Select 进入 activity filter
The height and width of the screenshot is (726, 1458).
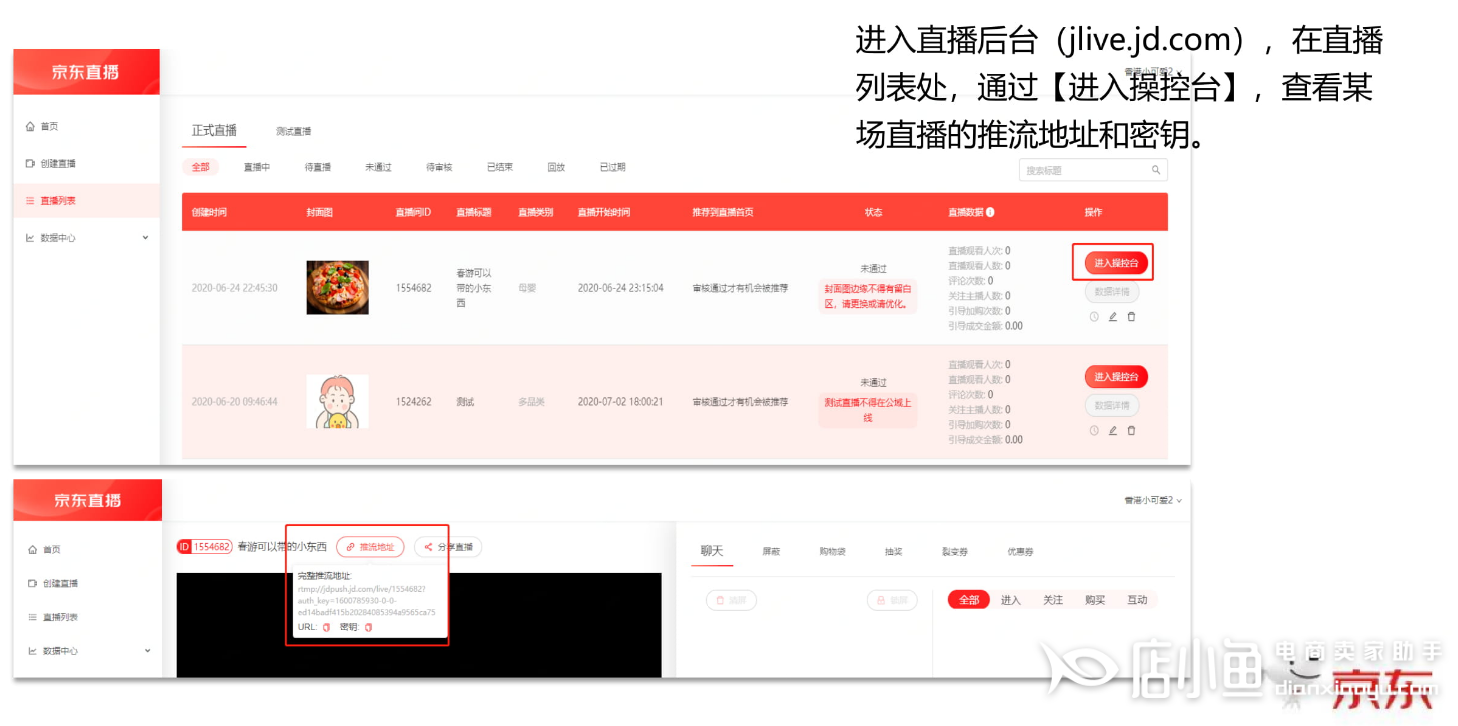coord(1011,600)
